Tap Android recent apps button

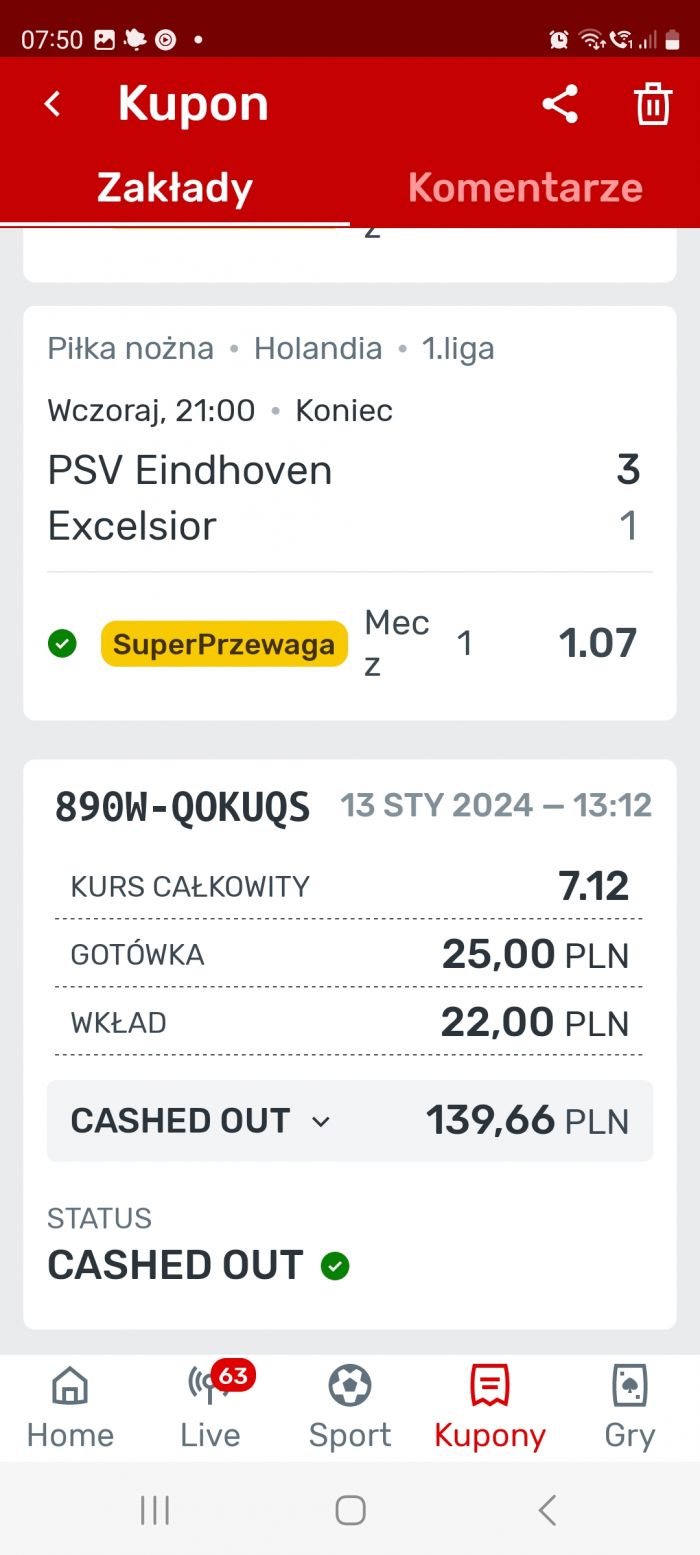(155, 1510)
